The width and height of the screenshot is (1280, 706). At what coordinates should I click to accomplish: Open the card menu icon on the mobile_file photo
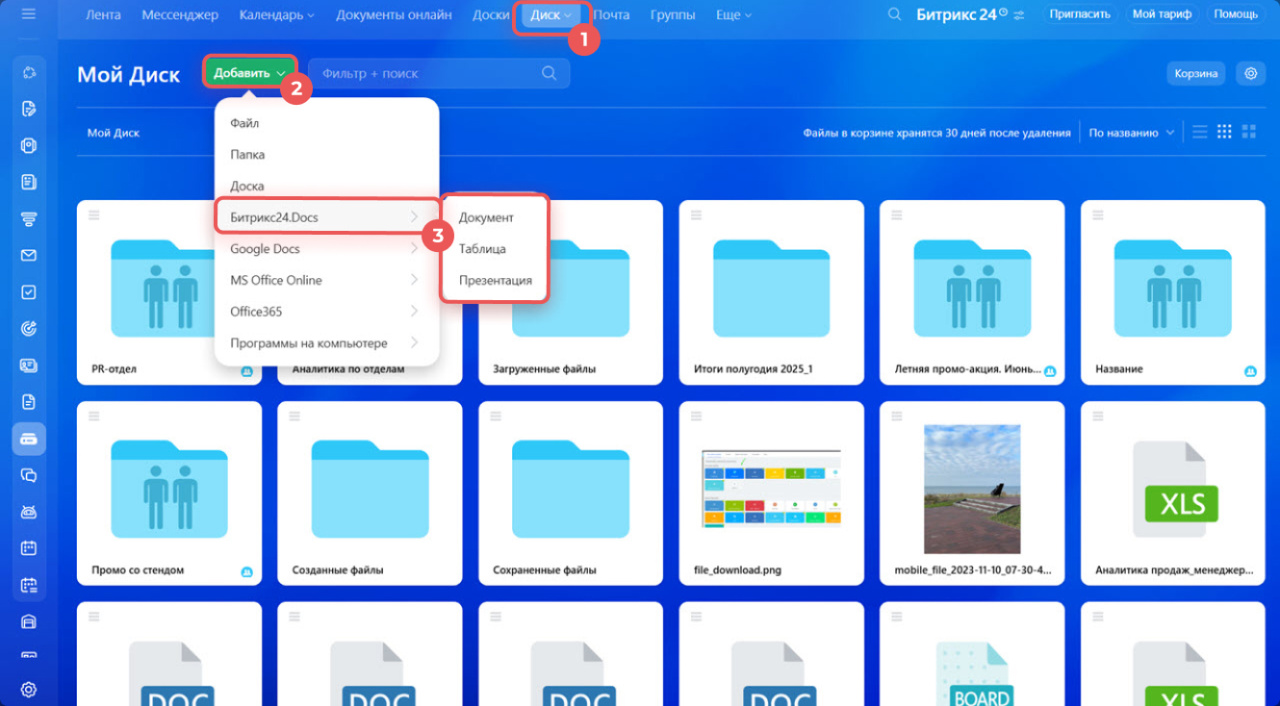pos(897,415)
